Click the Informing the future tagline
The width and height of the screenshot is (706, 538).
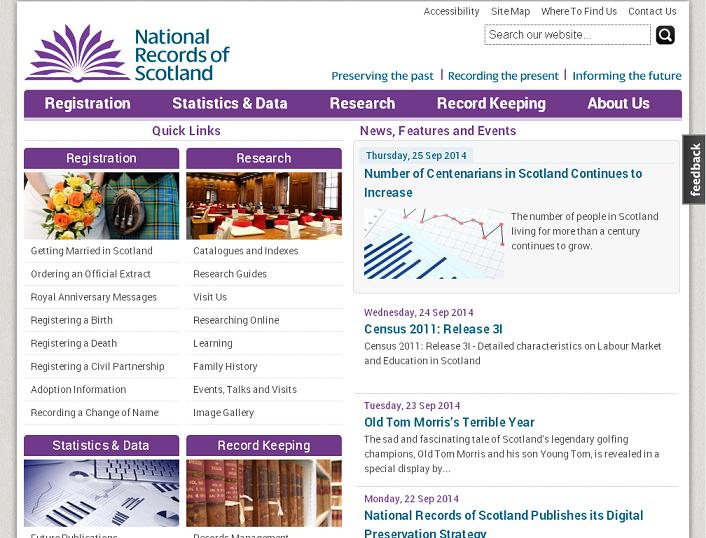(x=627, y=76)
